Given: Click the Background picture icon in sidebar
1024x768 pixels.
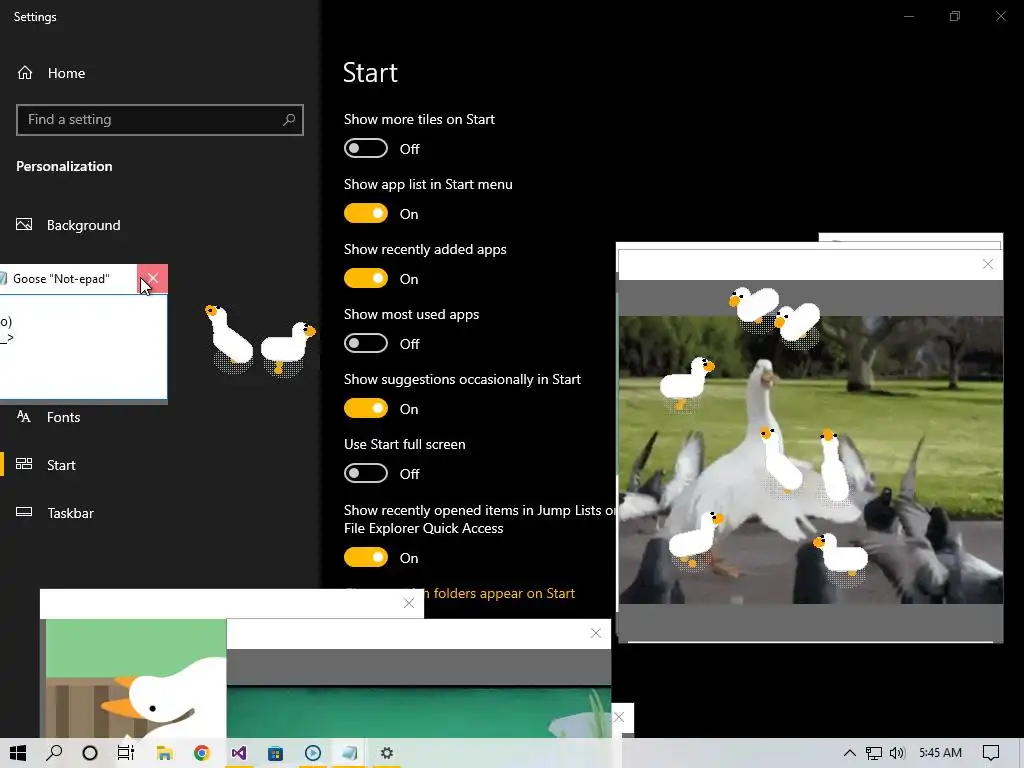Looking at the screenshot, I should click(24, 225).
